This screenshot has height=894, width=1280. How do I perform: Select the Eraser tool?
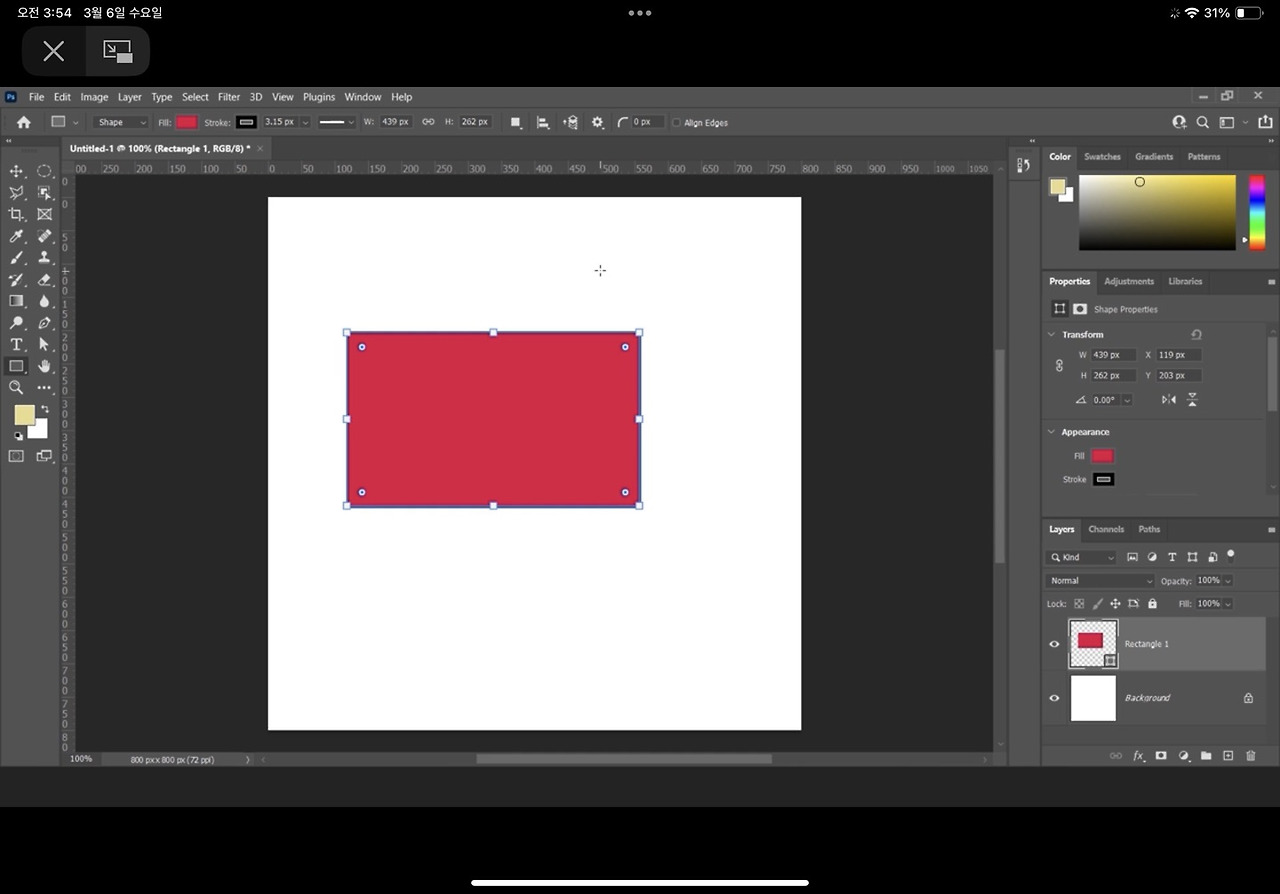(44, 280)
